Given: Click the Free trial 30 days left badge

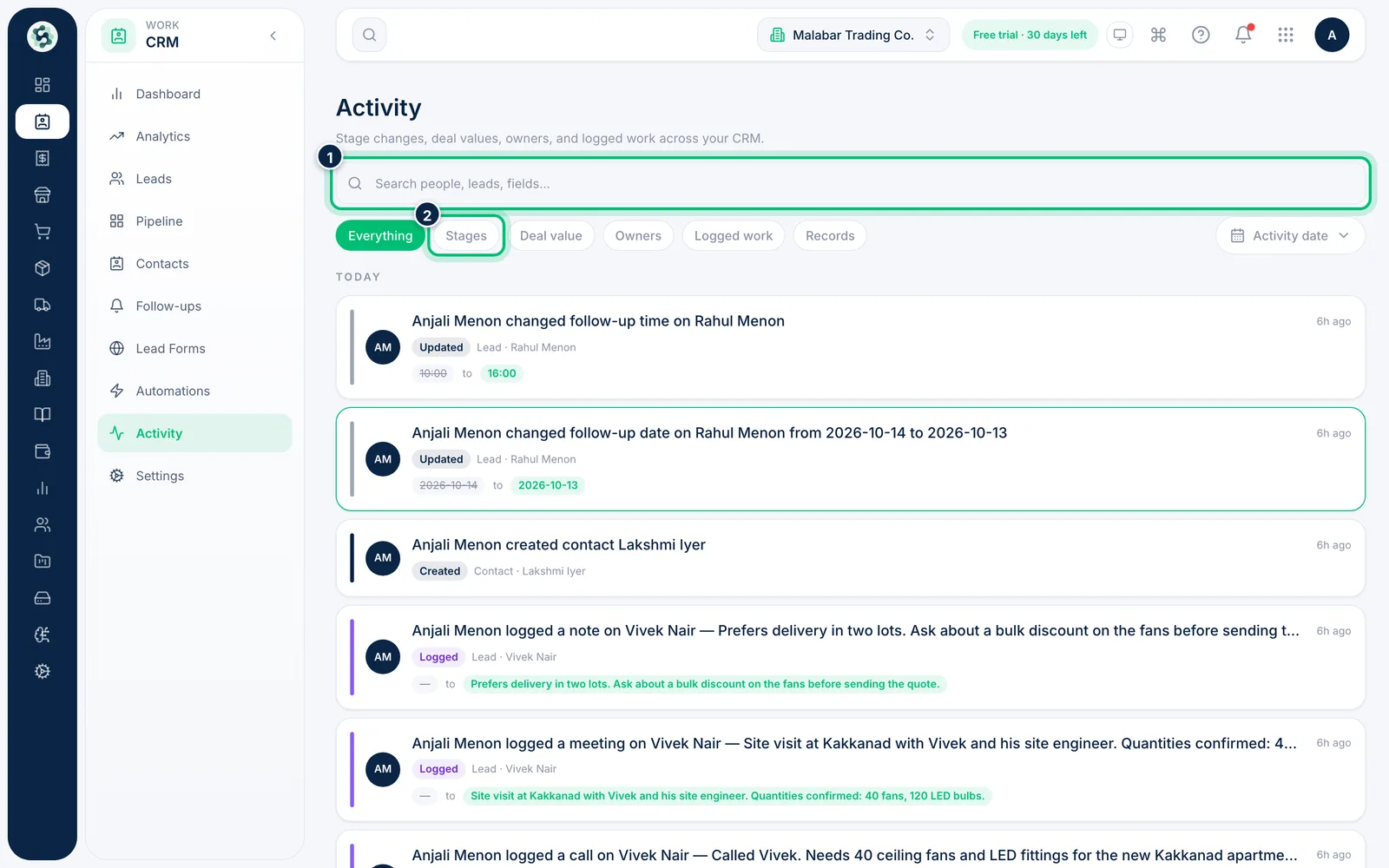Looking at the screenshot, I should (1030, 35).
